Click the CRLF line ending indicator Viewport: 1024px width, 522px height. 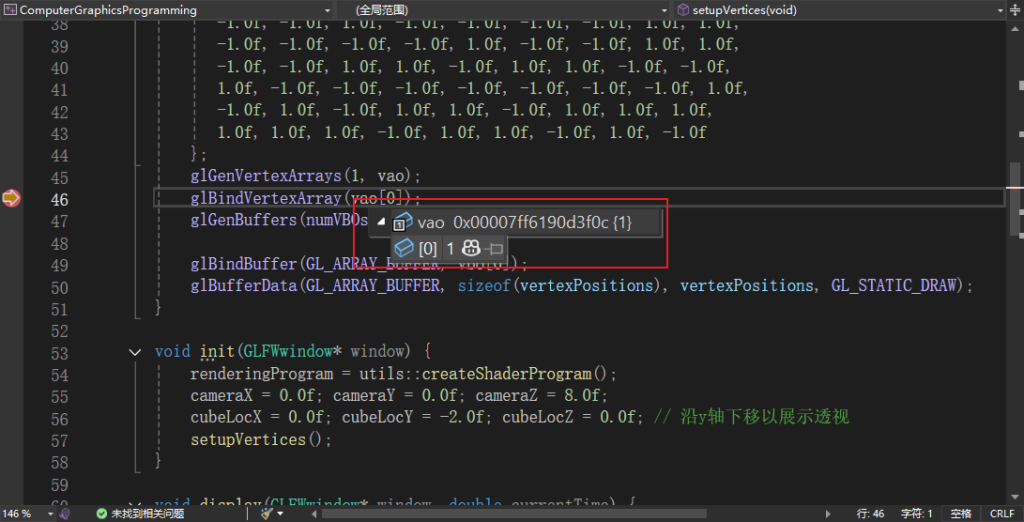[1001, 513]
